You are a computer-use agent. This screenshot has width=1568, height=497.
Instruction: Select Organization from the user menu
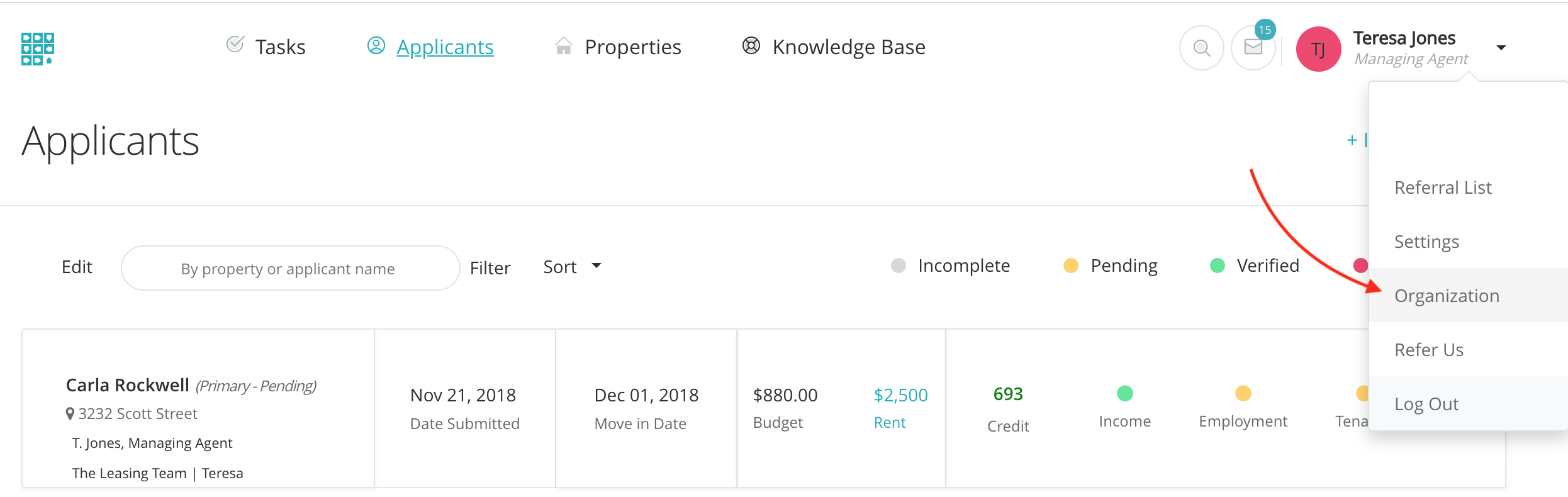[1447, 296]
